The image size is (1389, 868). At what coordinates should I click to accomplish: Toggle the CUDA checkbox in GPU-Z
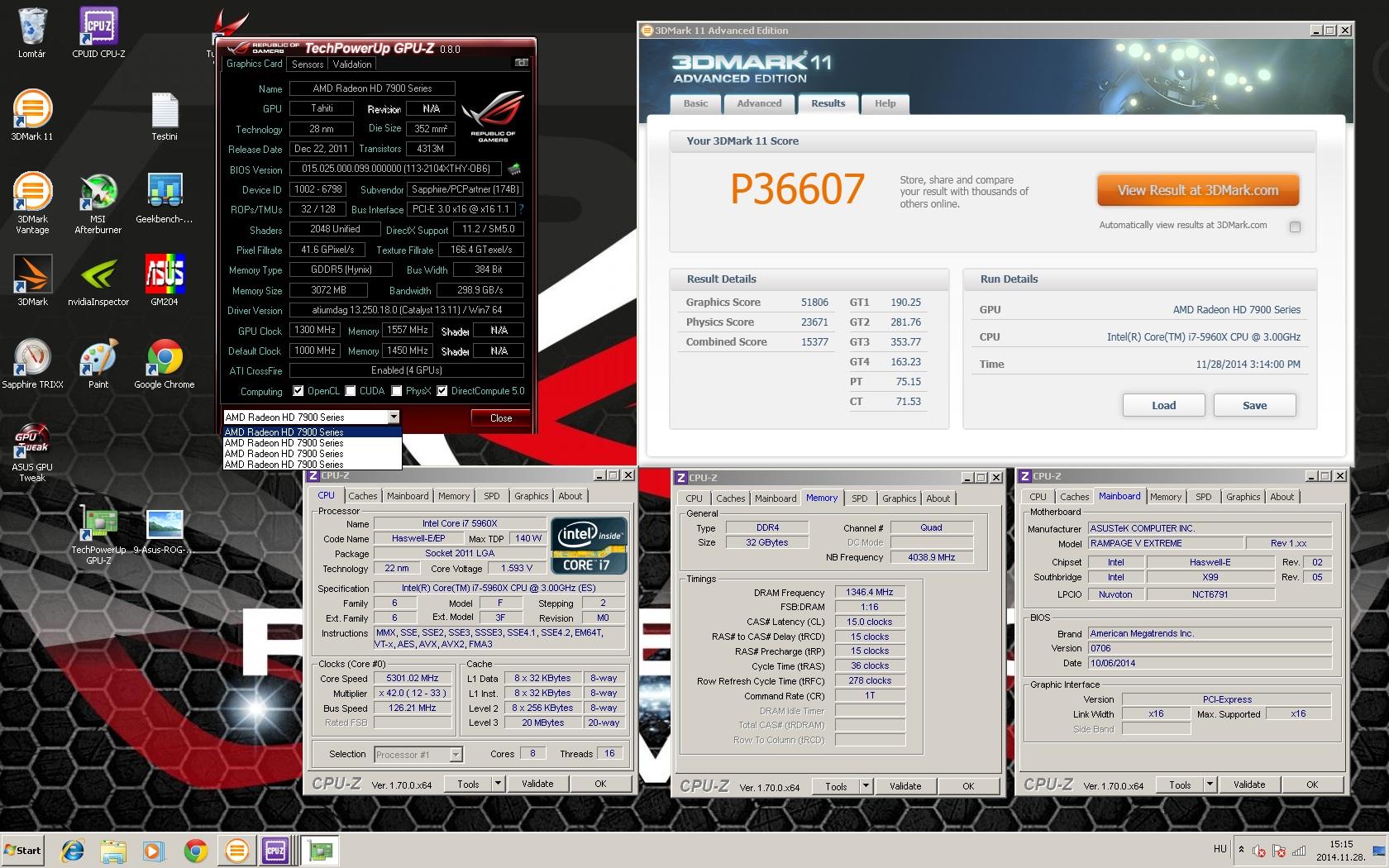tap(351, 391)
